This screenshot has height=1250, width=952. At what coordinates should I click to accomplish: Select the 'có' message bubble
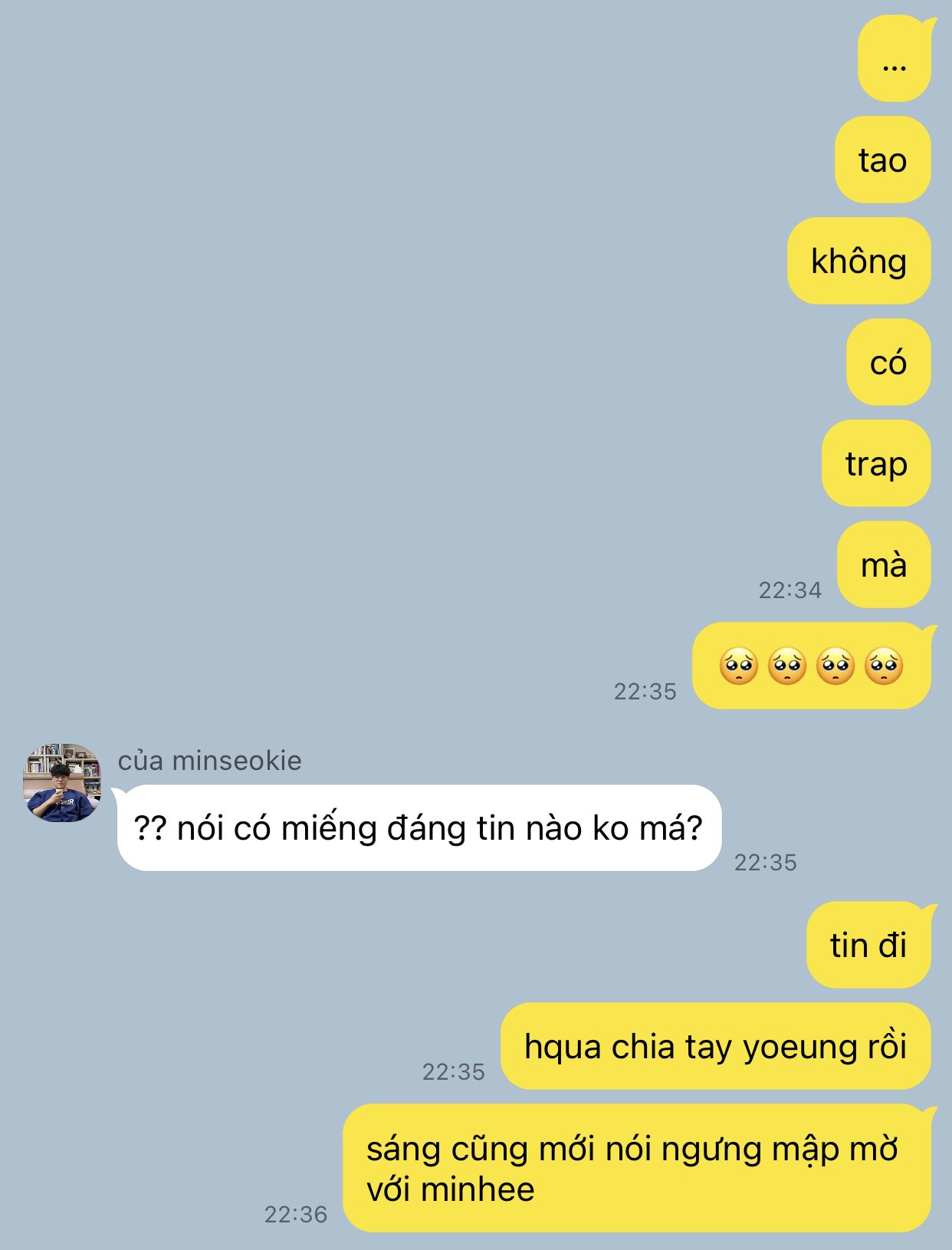coord(888,362)
